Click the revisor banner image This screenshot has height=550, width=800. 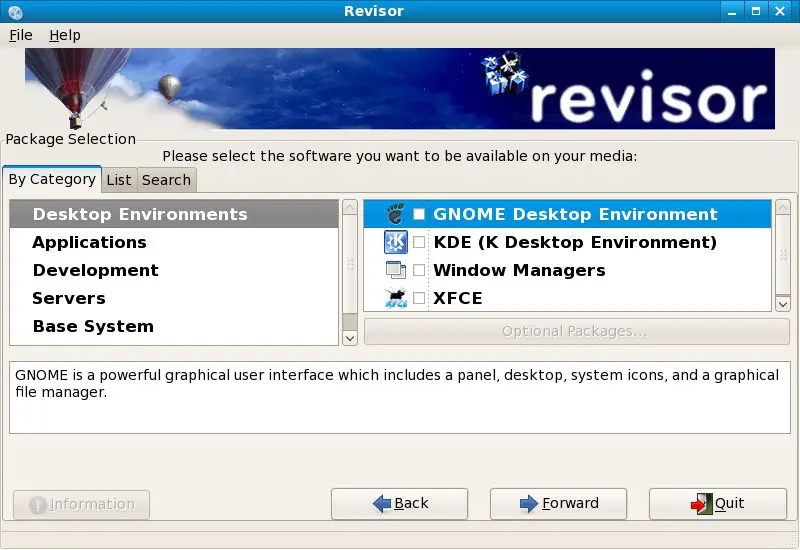[x=399, y=88]
